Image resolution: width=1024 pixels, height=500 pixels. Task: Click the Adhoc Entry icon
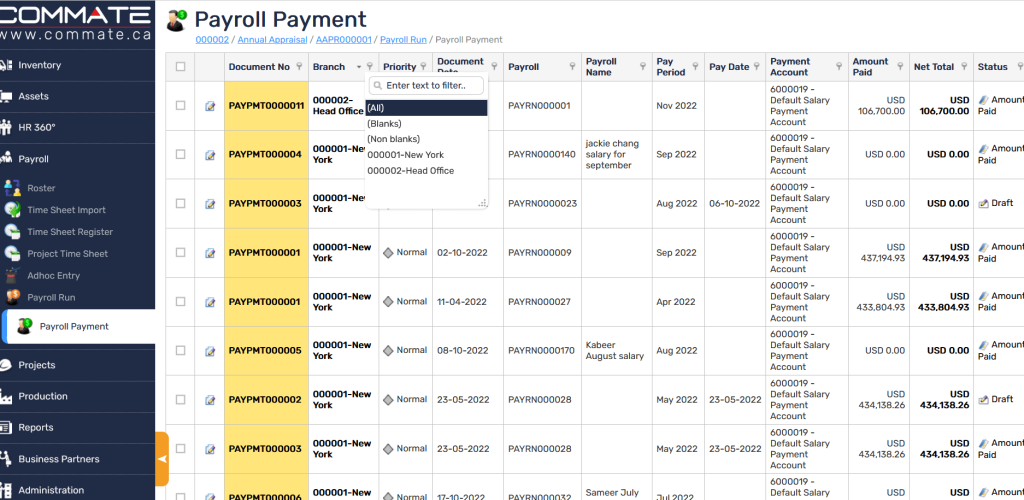[12, 275]
